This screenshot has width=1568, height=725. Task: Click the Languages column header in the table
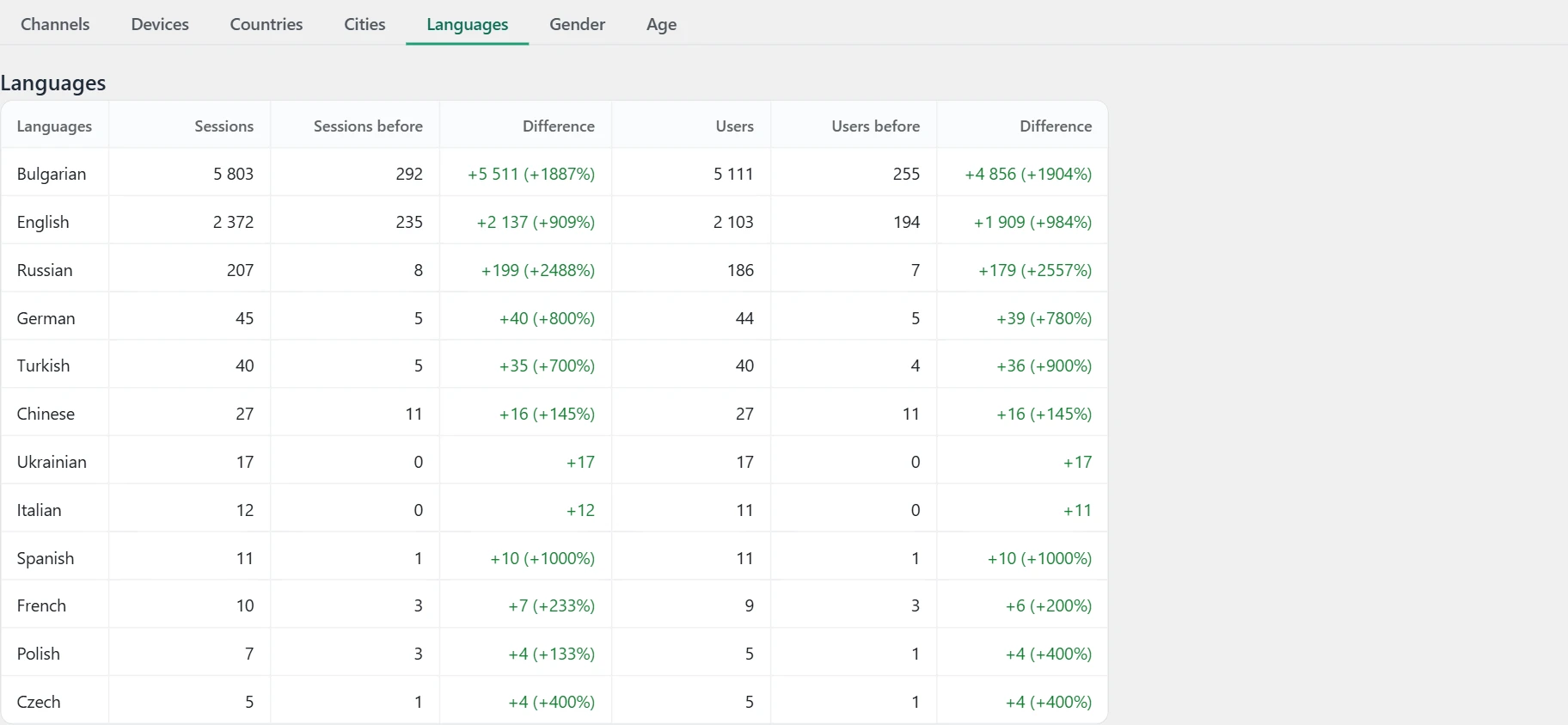click(x=54, y=126)
